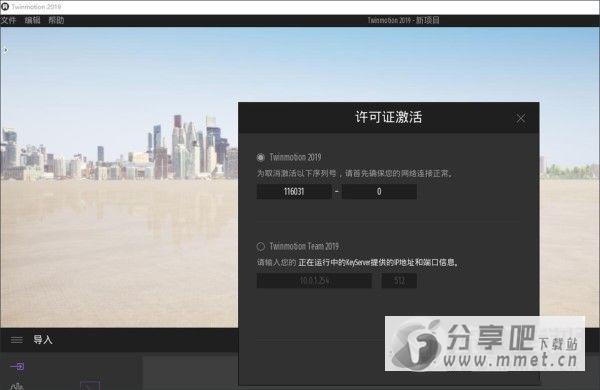Click the Twinmotion app icon in title bar
Viewport: 600px width, 390px height.
click(x=5, y=7)
